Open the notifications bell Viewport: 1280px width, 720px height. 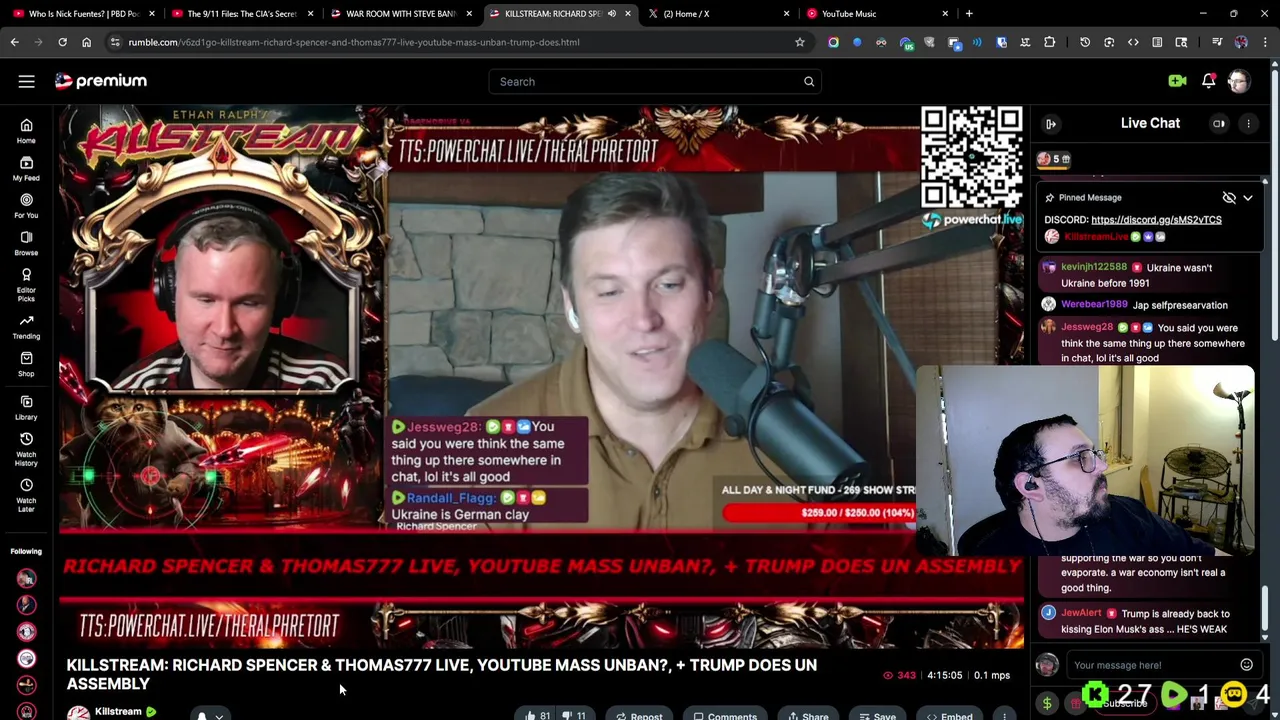pyautogui.click(x=1208, y=81)
